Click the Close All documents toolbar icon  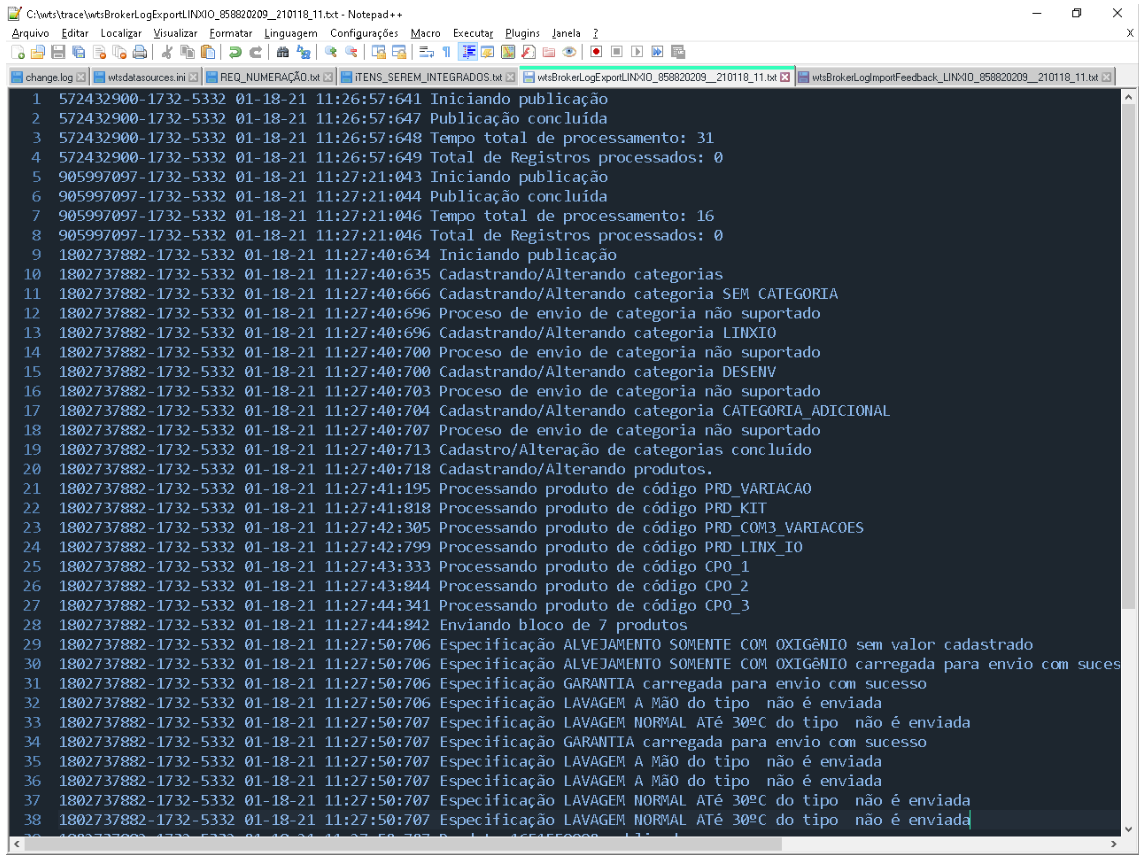click(x=119, y=52)
